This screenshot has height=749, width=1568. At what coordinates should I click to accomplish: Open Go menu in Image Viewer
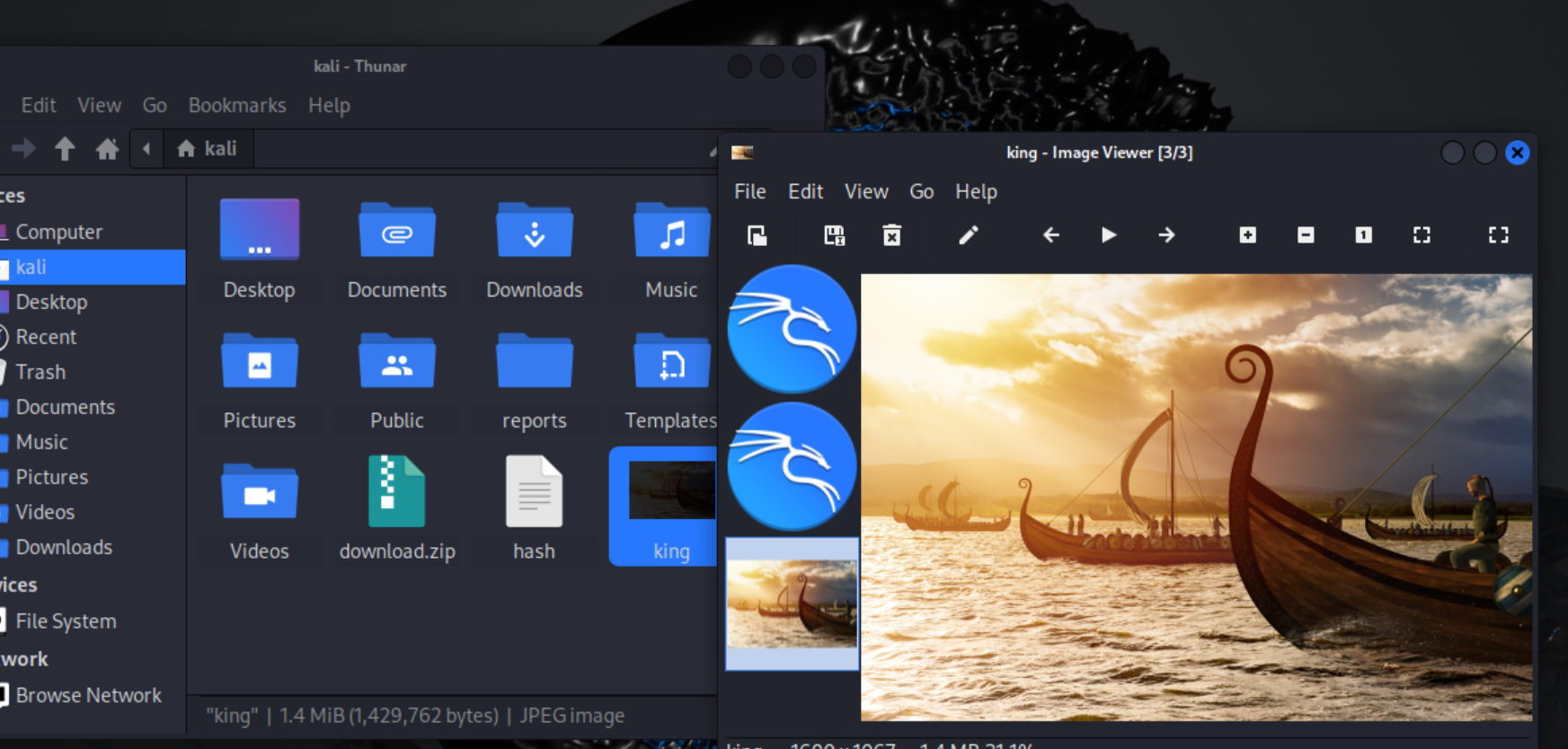point(921,191)
